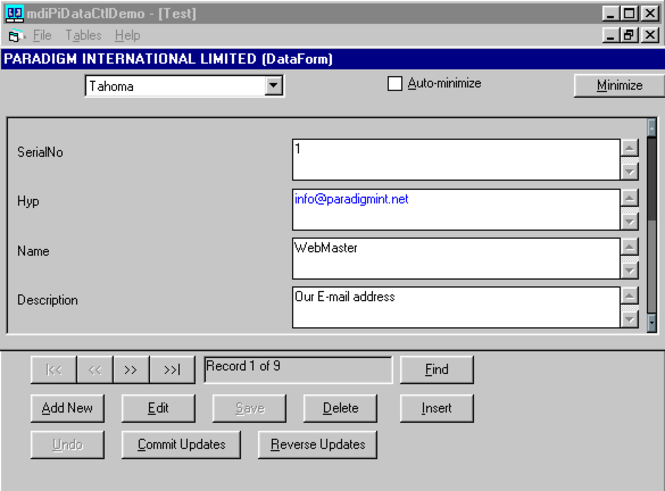The image size is (665, 491).
Task: Click the child window document icon beside File
Action: (x=15, y=36)
